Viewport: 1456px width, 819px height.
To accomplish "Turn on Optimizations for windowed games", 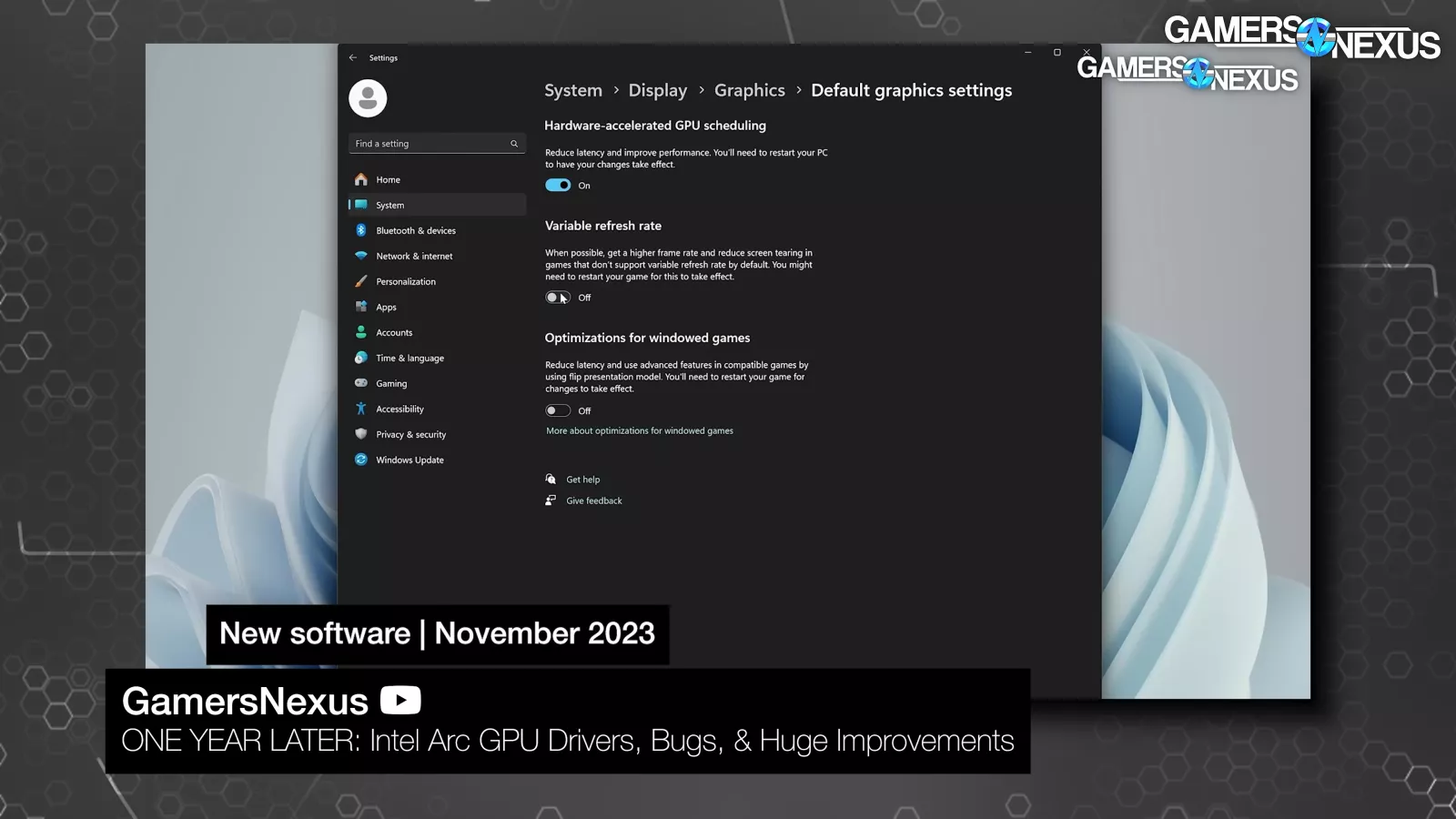I will pyautogui.click(x=558, y=410).
